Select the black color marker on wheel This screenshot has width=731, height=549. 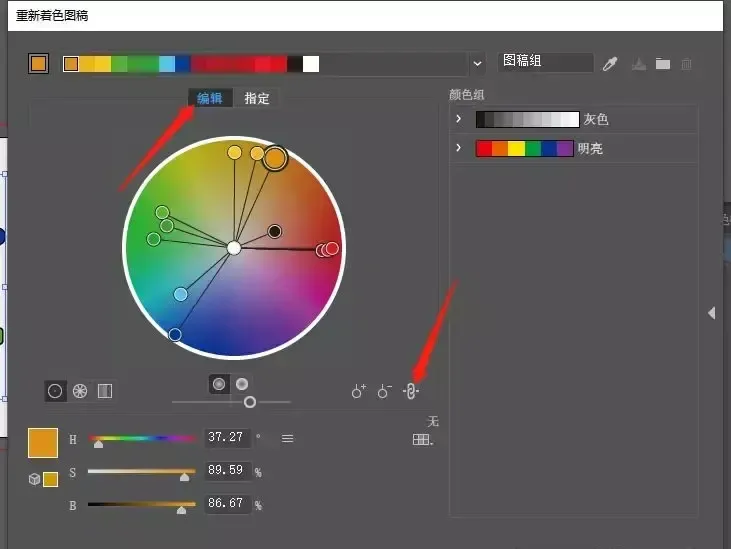point(275,231)
